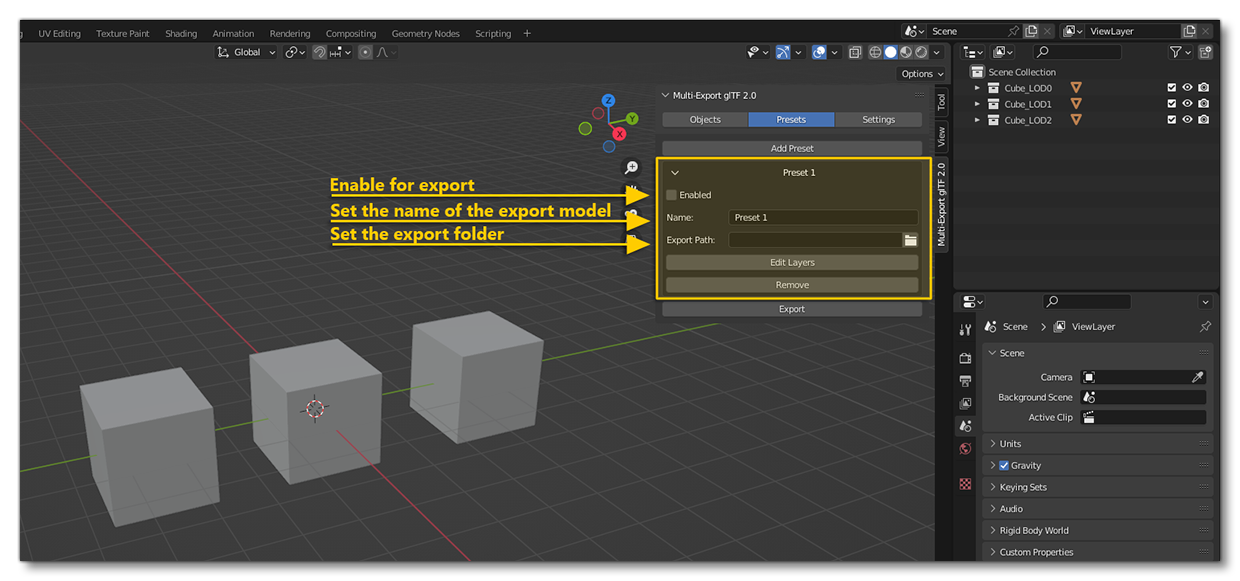The width and height of the screenshot is (1240, 581).
Task: Uncheck the Gravity checkbox
Action: coord(1004,465)
